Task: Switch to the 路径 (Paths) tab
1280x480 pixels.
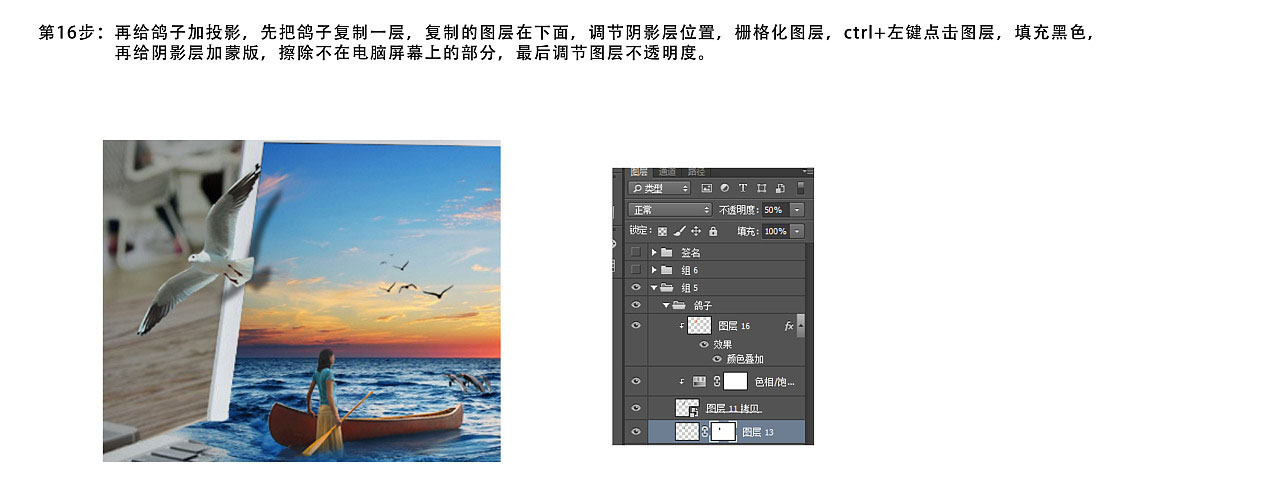Action: pyautogui.click(x=696, y=172)
